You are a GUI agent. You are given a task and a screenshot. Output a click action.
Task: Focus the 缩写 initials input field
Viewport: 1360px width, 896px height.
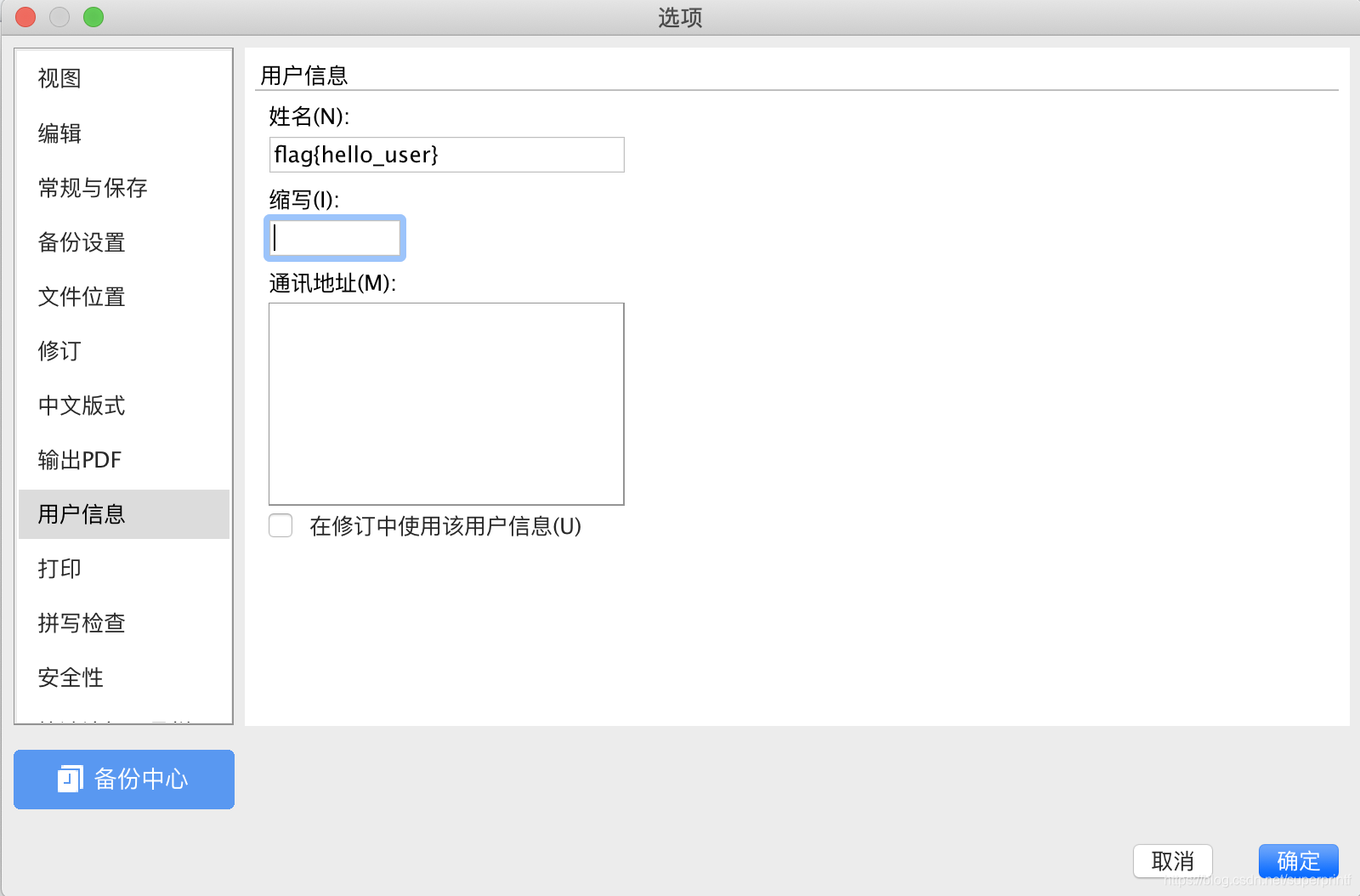[x=335, y=238]
